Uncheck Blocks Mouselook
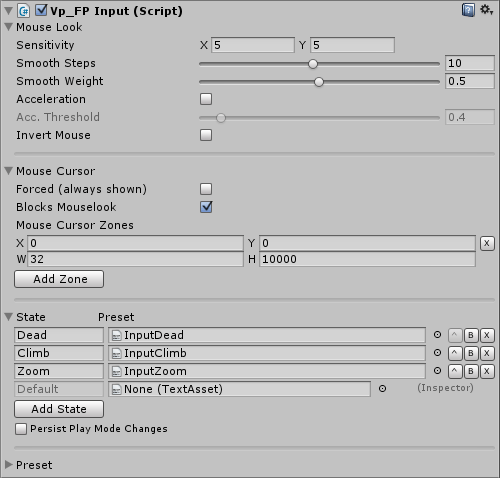Viewport: 500px width, 478px height. coord(206,207)
